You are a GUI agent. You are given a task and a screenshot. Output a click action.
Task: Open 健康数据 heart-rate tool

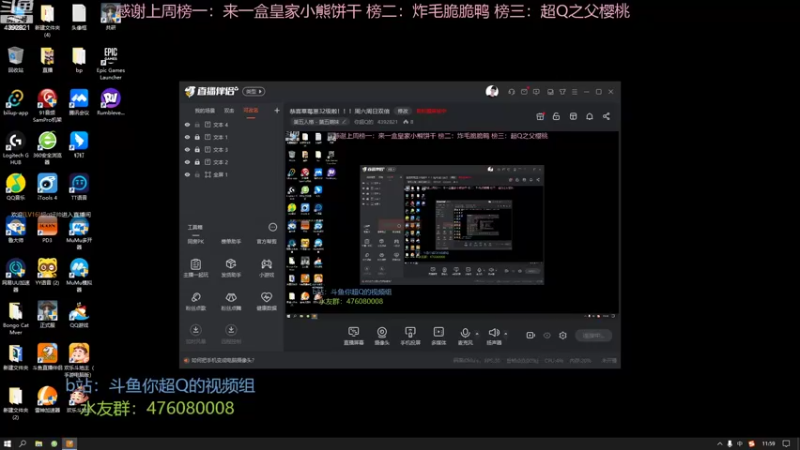coord(266,301)
